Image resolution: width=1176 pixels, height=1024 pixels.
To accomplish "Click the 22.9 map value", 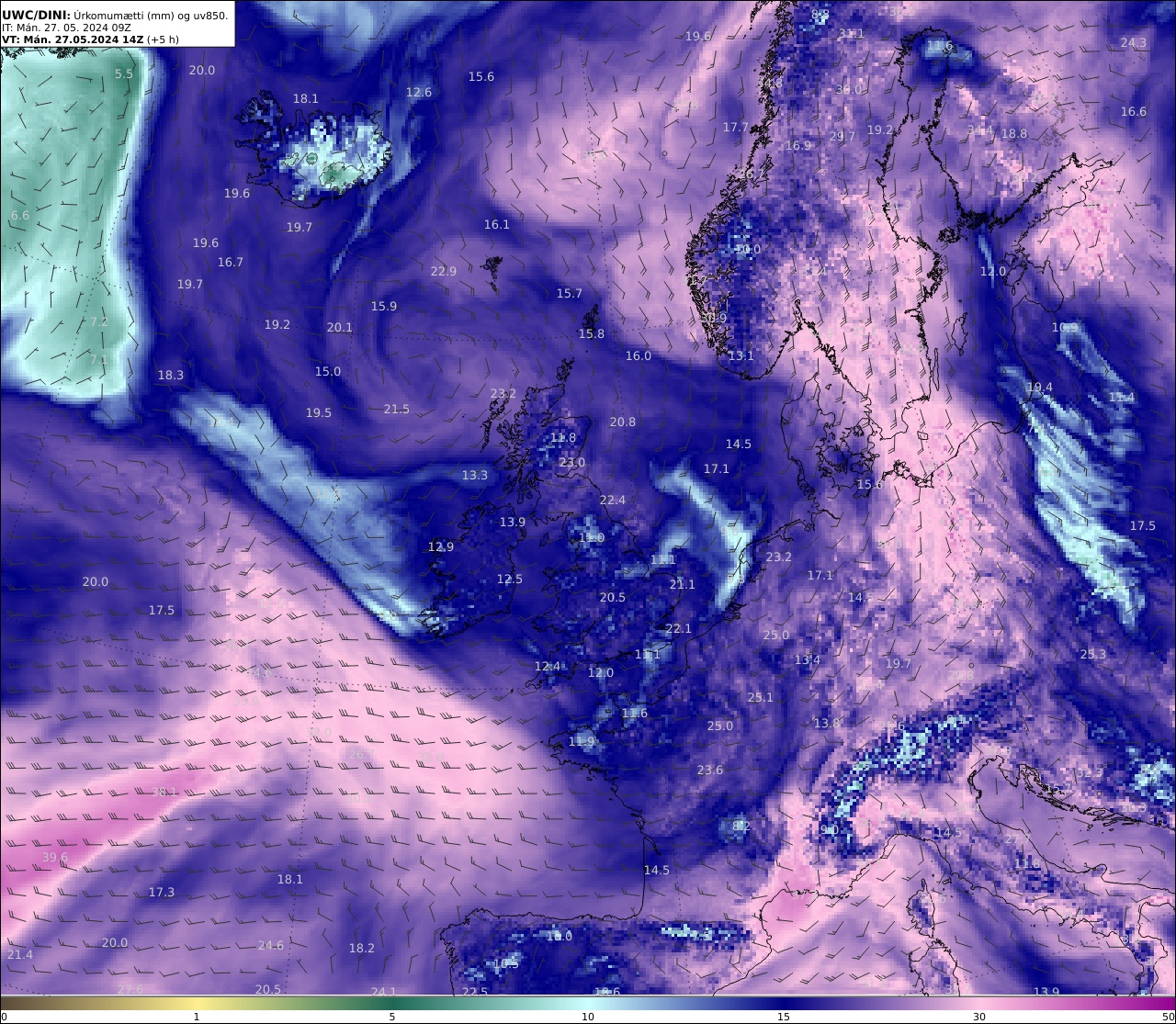I will 444,271.
